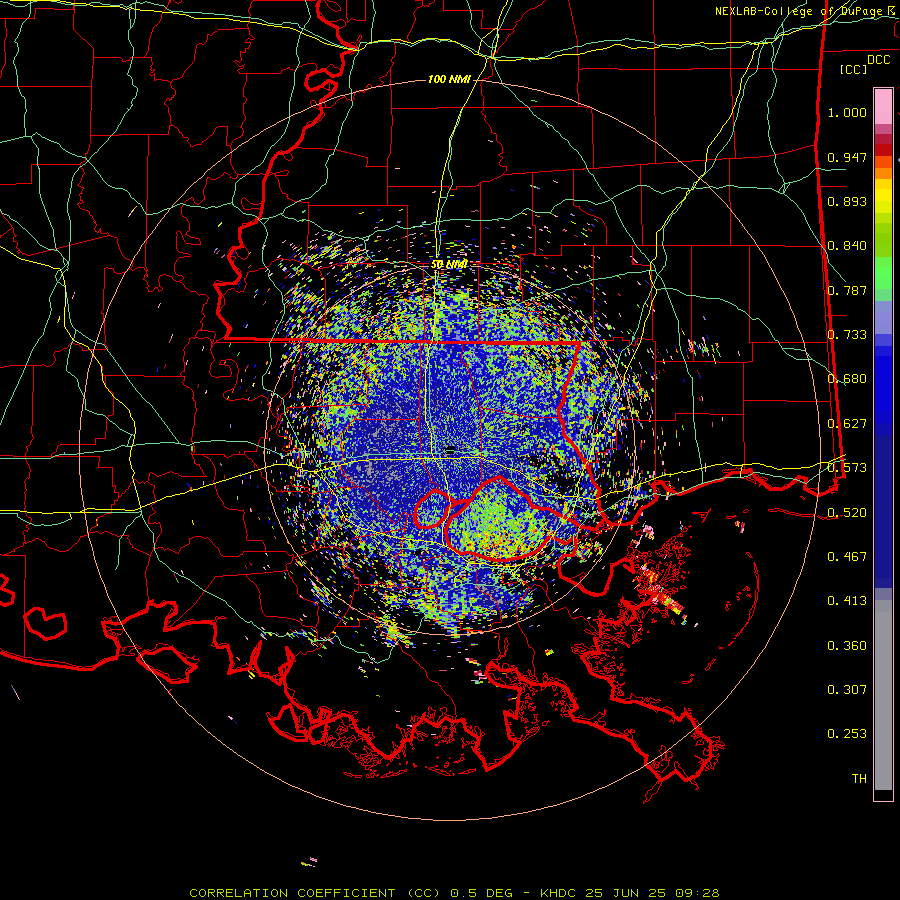This screenshot has height=900, width=900.
Task: Click the 0.680 legend value
Action: click(847, 379)
